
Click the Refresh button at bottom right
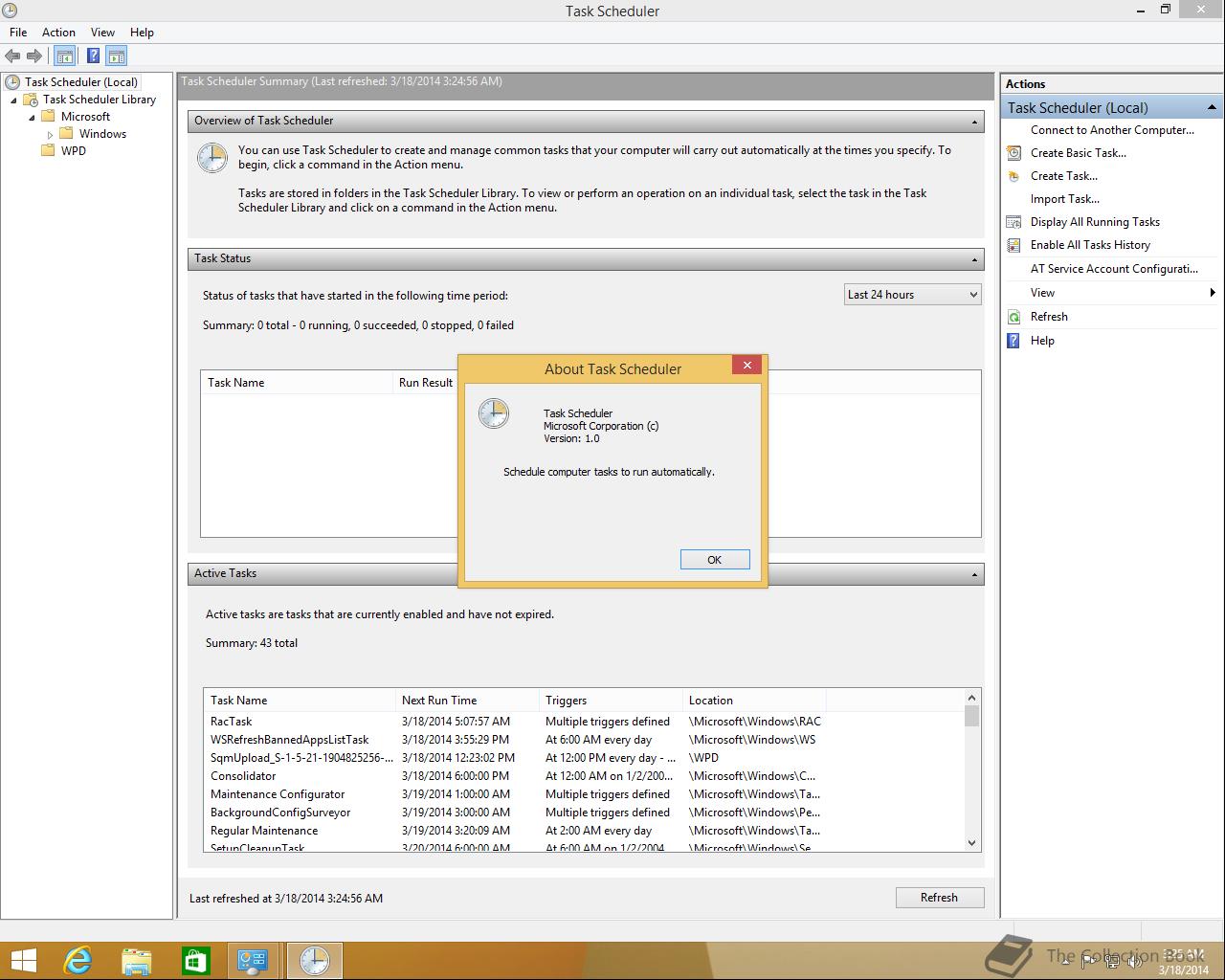click(x=939, y=898)
